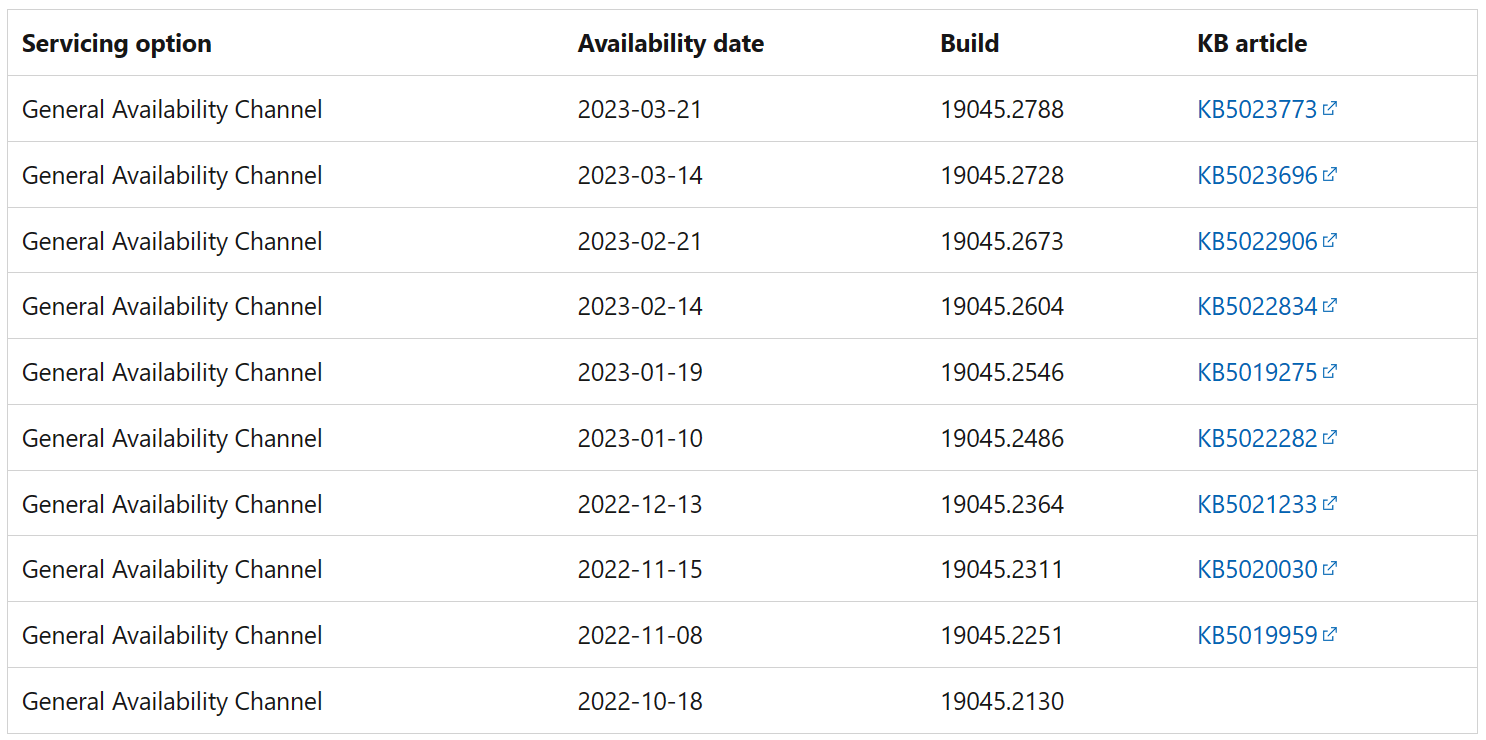Click external link icon beside KB5021233
The width and height of the screenshot is (1486, 740).
click(1329, 503)
